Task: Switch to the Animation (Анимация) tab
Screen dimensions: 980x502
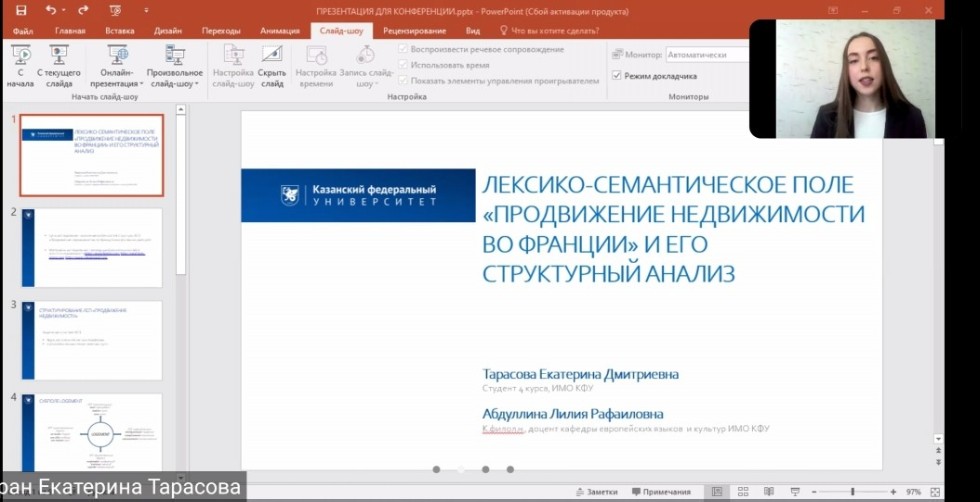Action: [x=279, y=31]
